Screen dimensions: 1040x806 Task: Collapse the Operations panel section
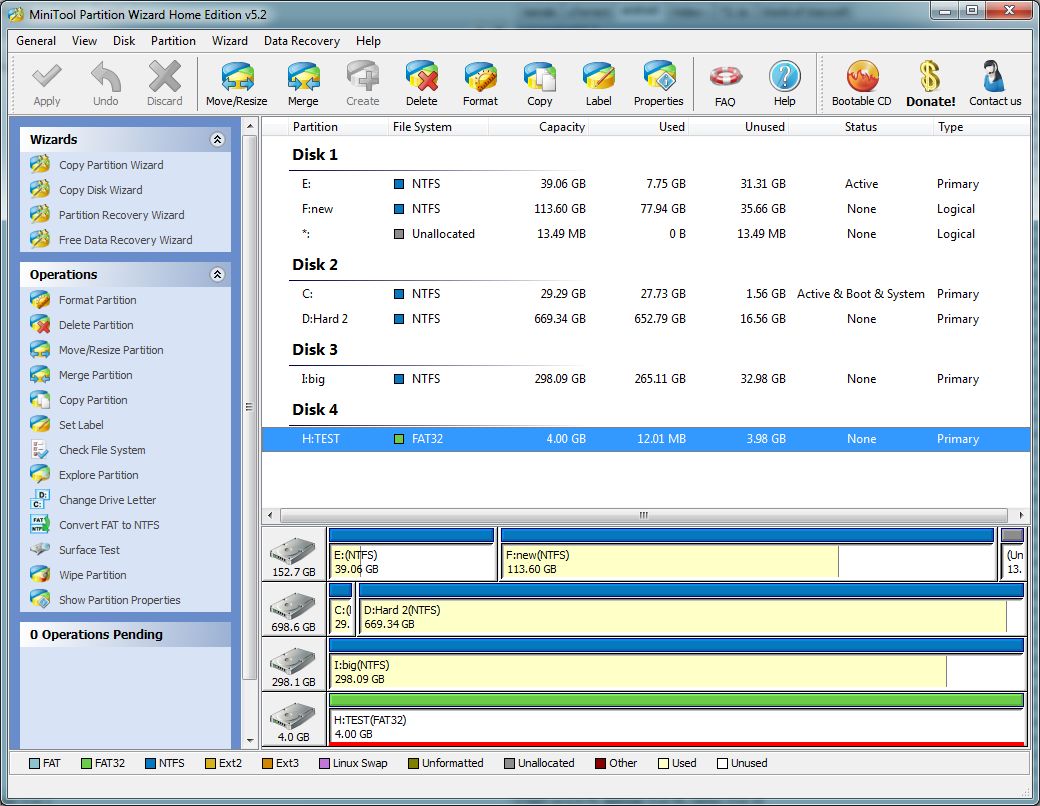[217, 275]
